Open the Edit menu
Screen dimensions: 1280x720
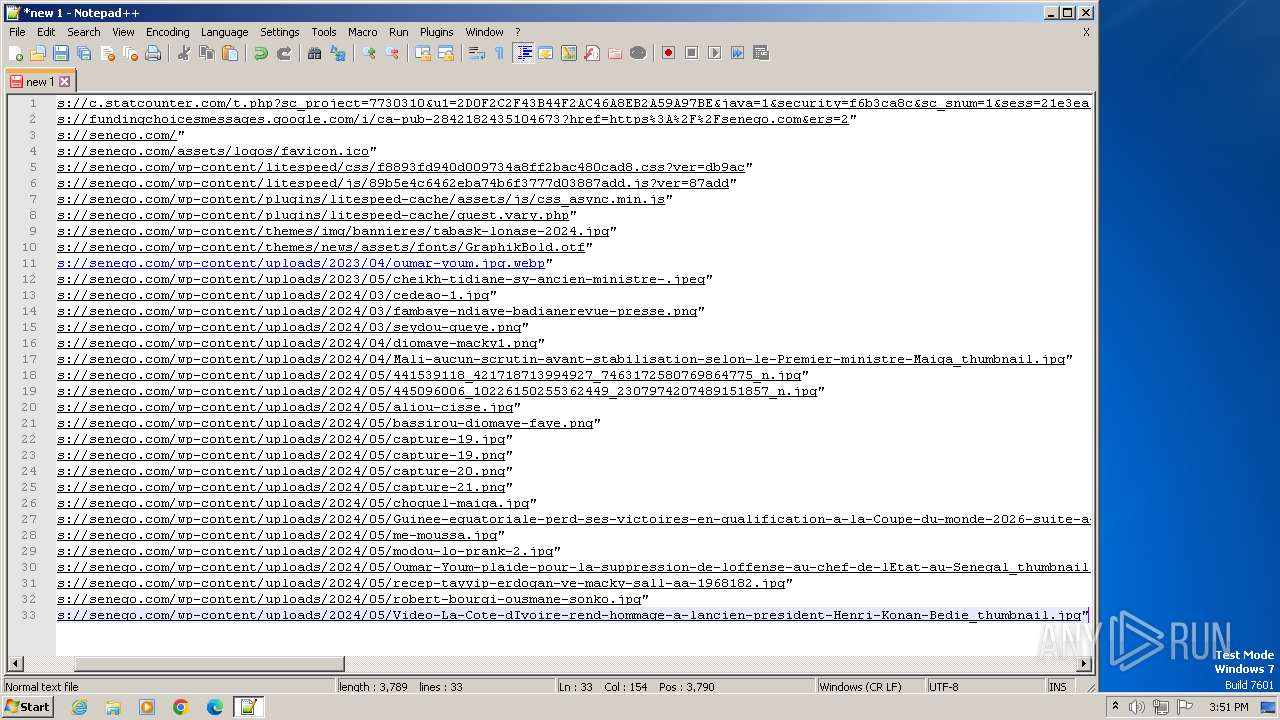click(46, 32)
